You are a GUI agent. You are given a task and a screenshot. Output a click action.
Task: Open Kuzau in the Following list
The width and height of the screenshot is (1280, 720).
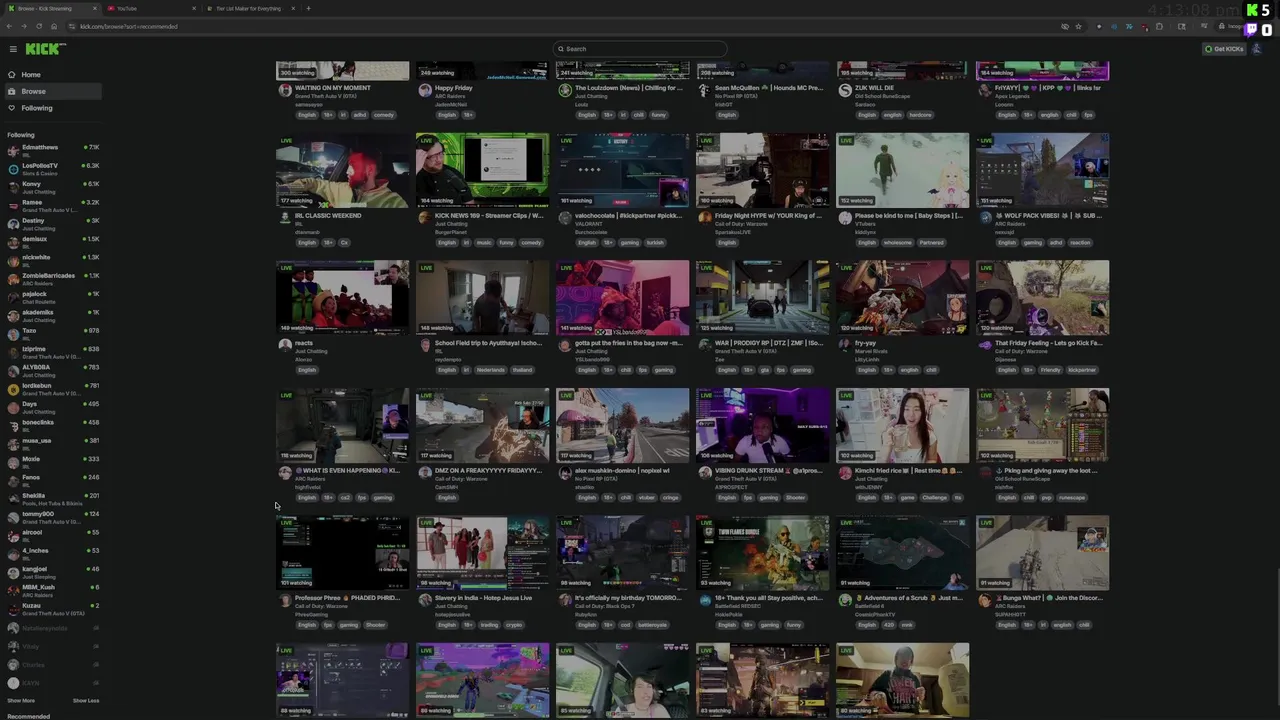(52, 608)
